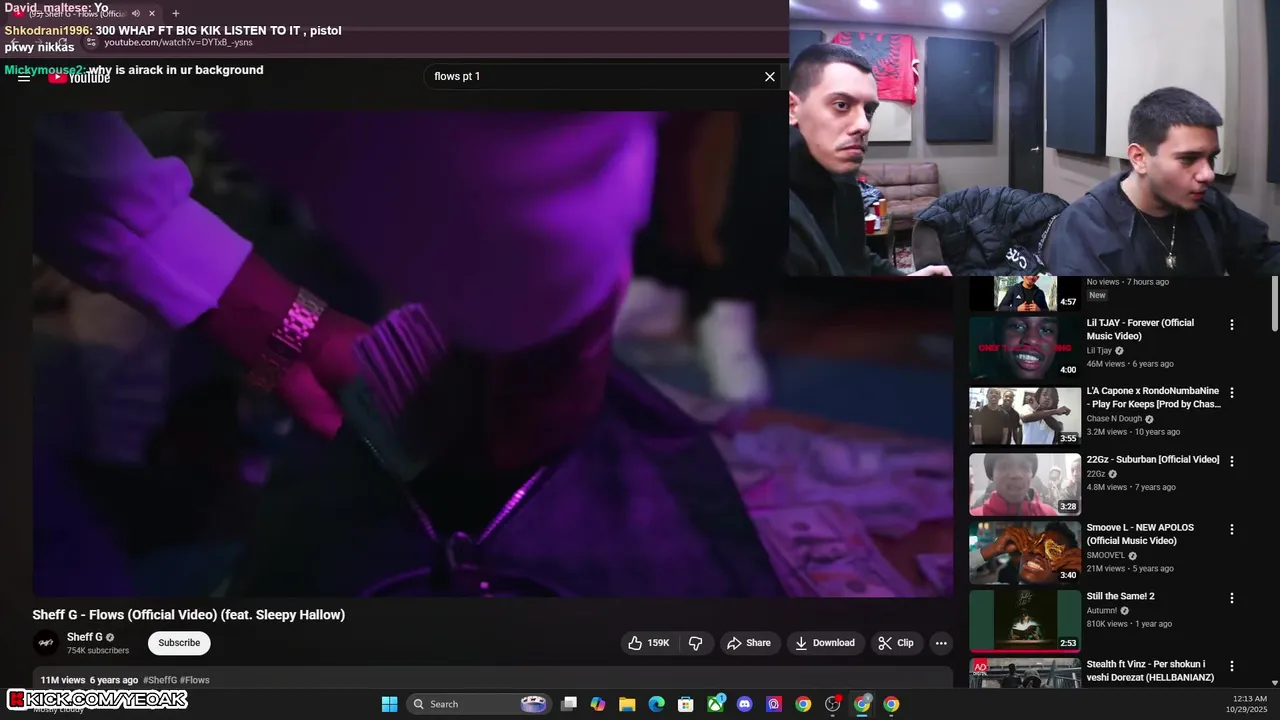Image resolution: width=1280 pixels, height=720 pixels.
Task: Focus the YouTube search field 'flows pt 1'
Action: click(595, 77)
